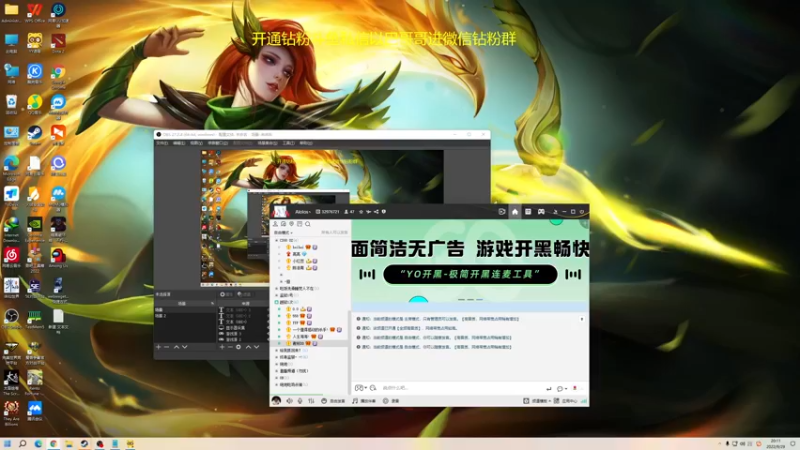Open the template list icon beside the home icon
The height and width of the screenshot is (450, 800).
click(528, 212)
